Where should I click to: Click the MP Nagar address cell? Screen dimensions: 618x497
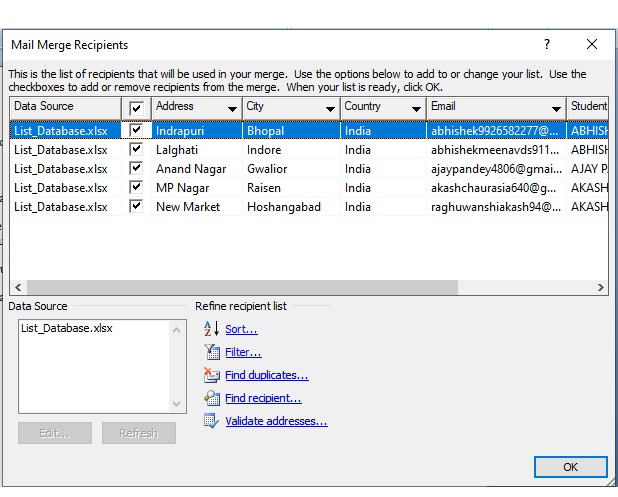click(197, 188)
